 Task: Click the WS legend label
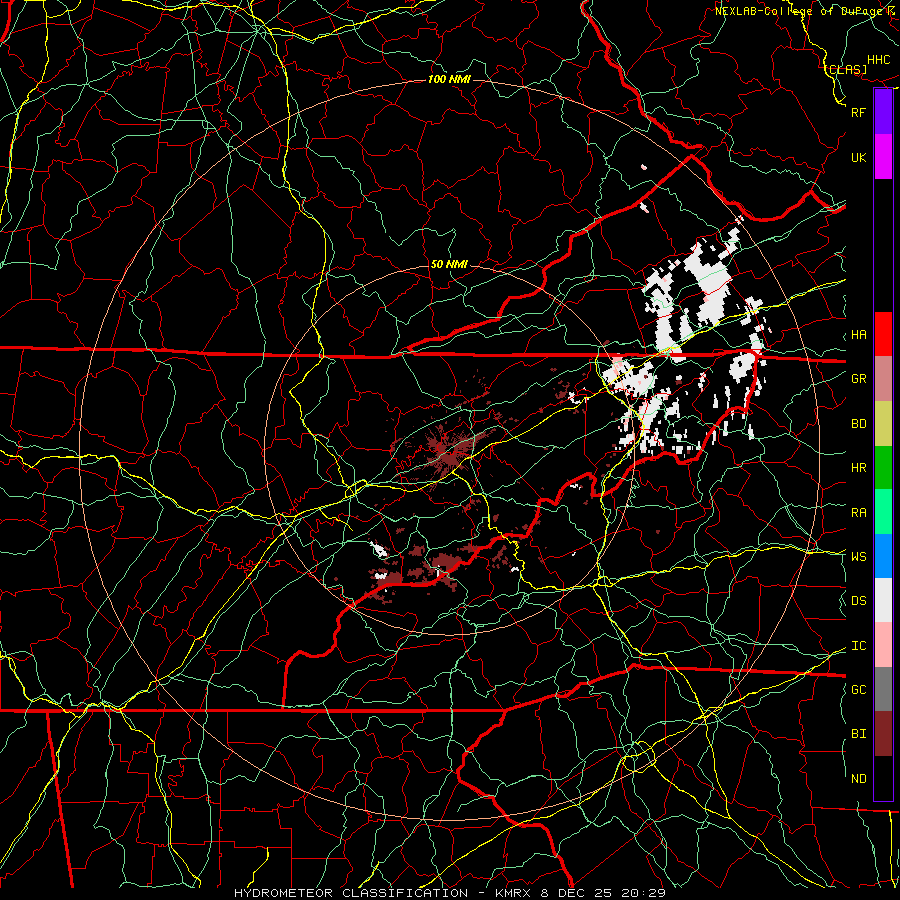coord(858,556)
